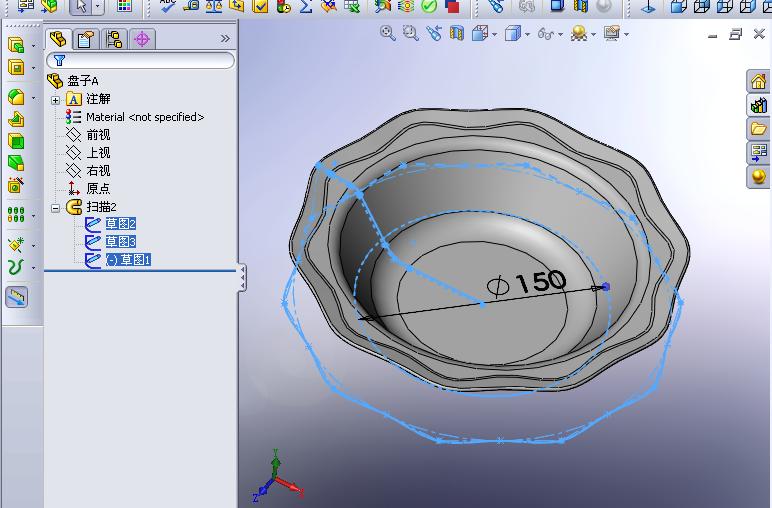This screenshot has width=772, height=508.
Task: Click the Display Style cube icon
Action: 513,33
